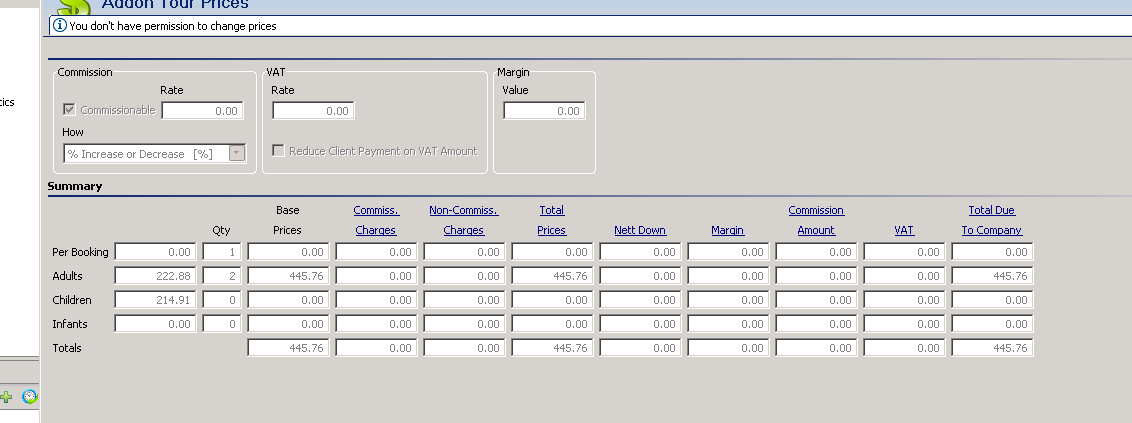Click the Adults Base Prices 445.76 field
Screen dimensions: 1132x423
pos(288,276)
